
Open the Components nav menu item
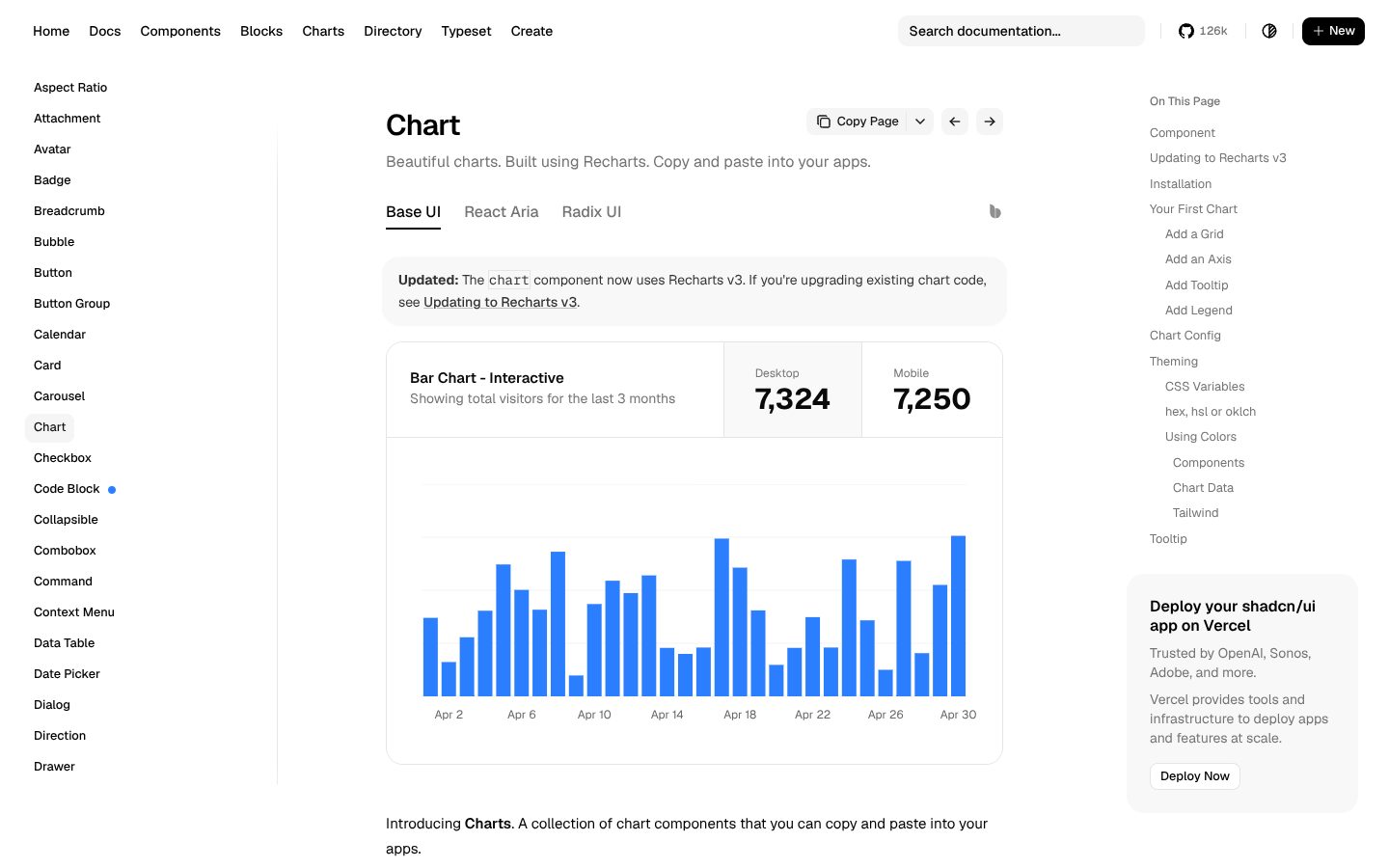[x=180, y=31]
